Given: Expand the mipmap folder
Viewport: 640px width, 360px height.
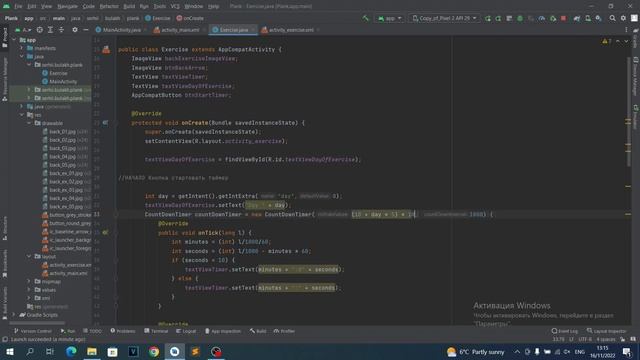Looking at the screenshot, I should point(29,281).
